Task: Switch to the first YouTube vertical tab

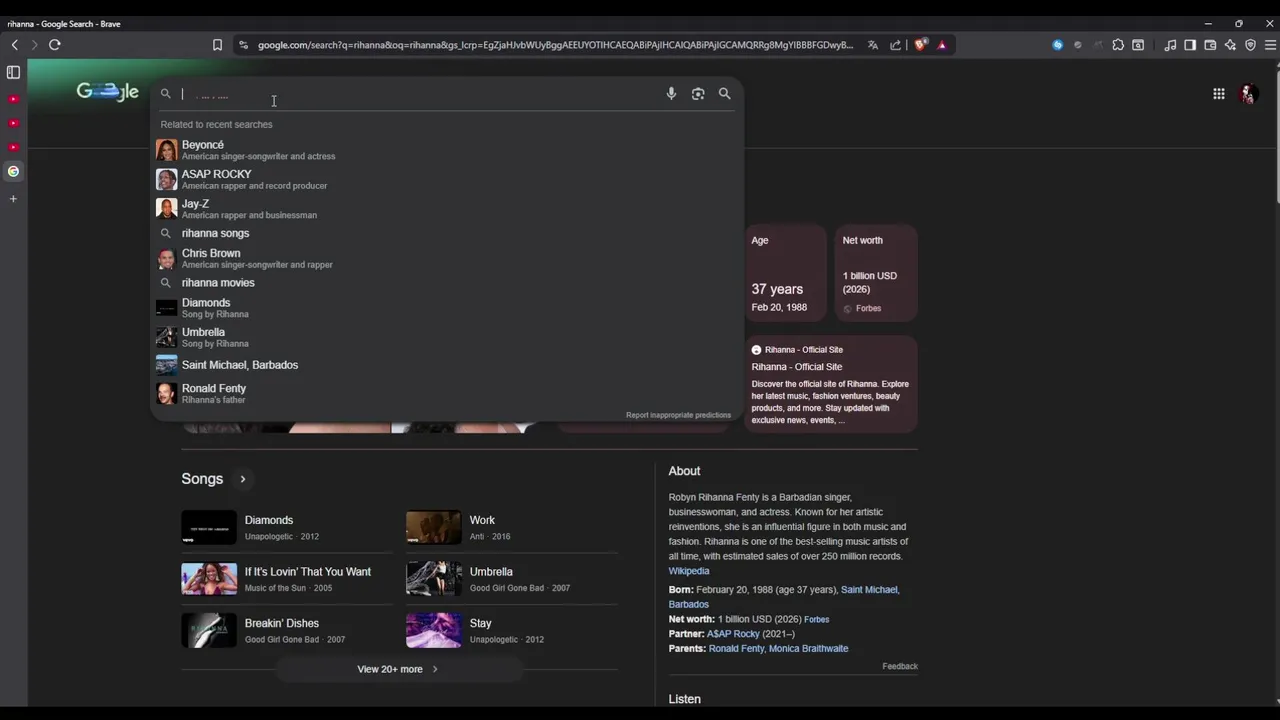Action: pyautogui.click(x=13, y=99)
